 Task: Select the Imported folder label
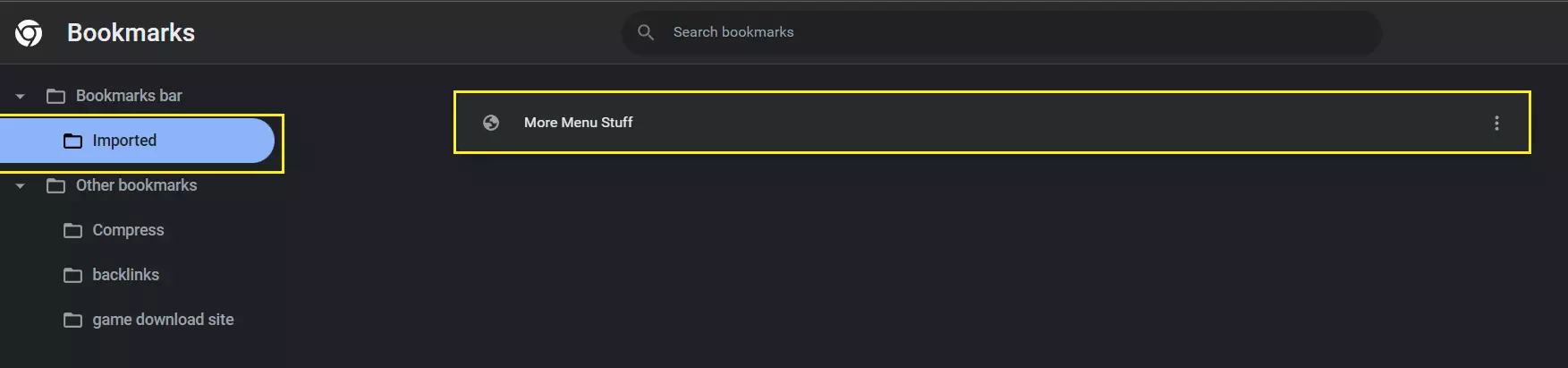pyautogui.click(x=124, y=141)
